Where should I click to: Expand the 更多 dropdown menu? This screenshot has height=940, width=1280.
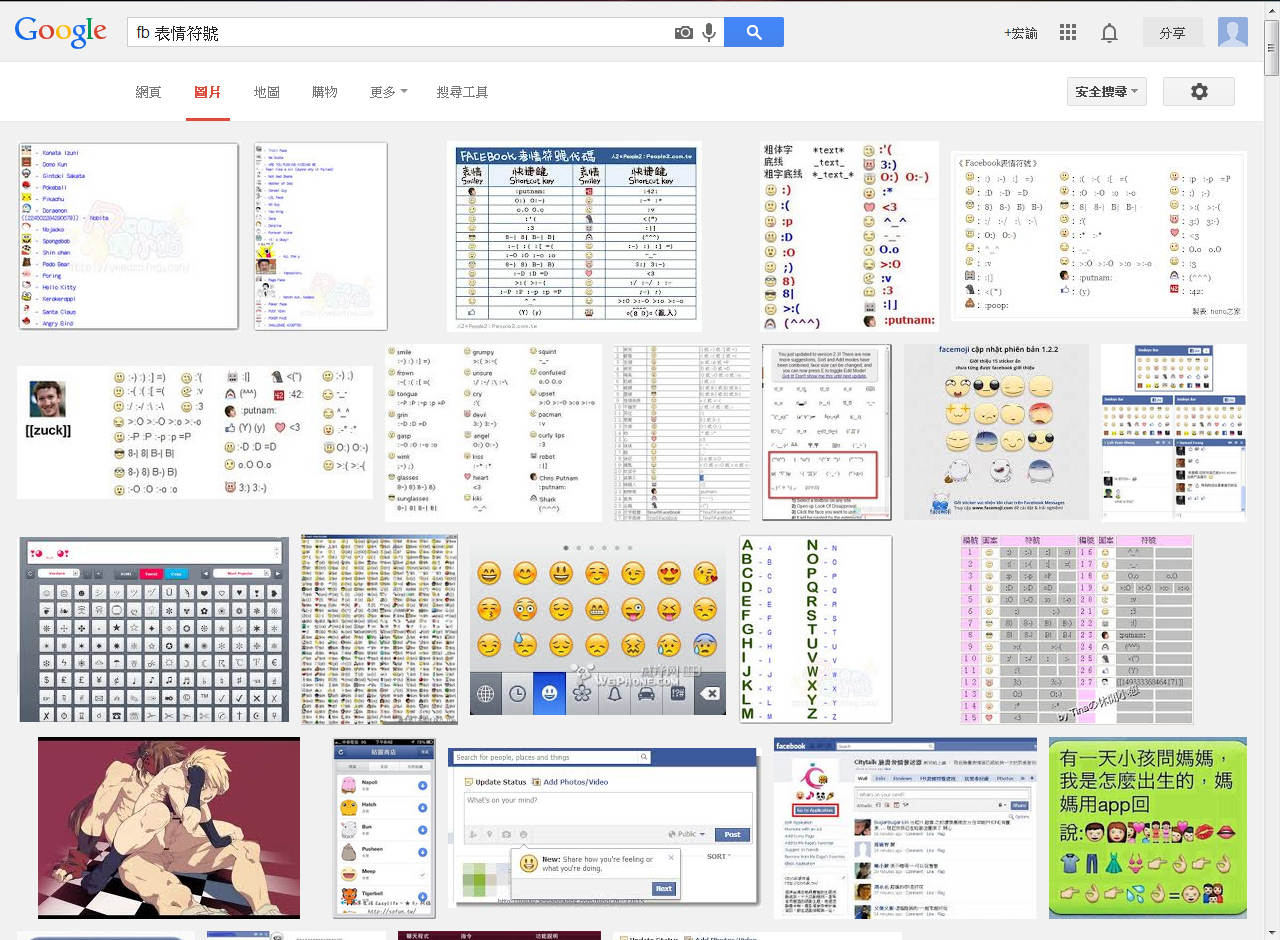(389, 92)
